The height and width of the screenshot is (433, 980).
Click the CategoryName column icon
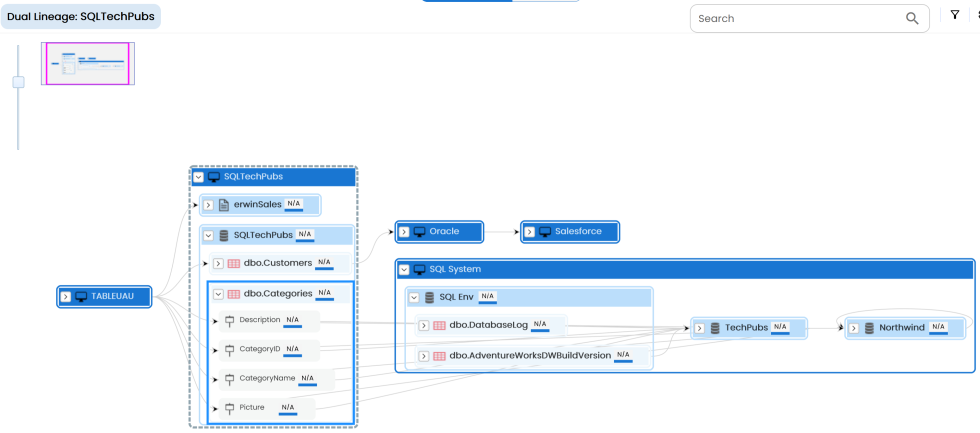point(229,379)
